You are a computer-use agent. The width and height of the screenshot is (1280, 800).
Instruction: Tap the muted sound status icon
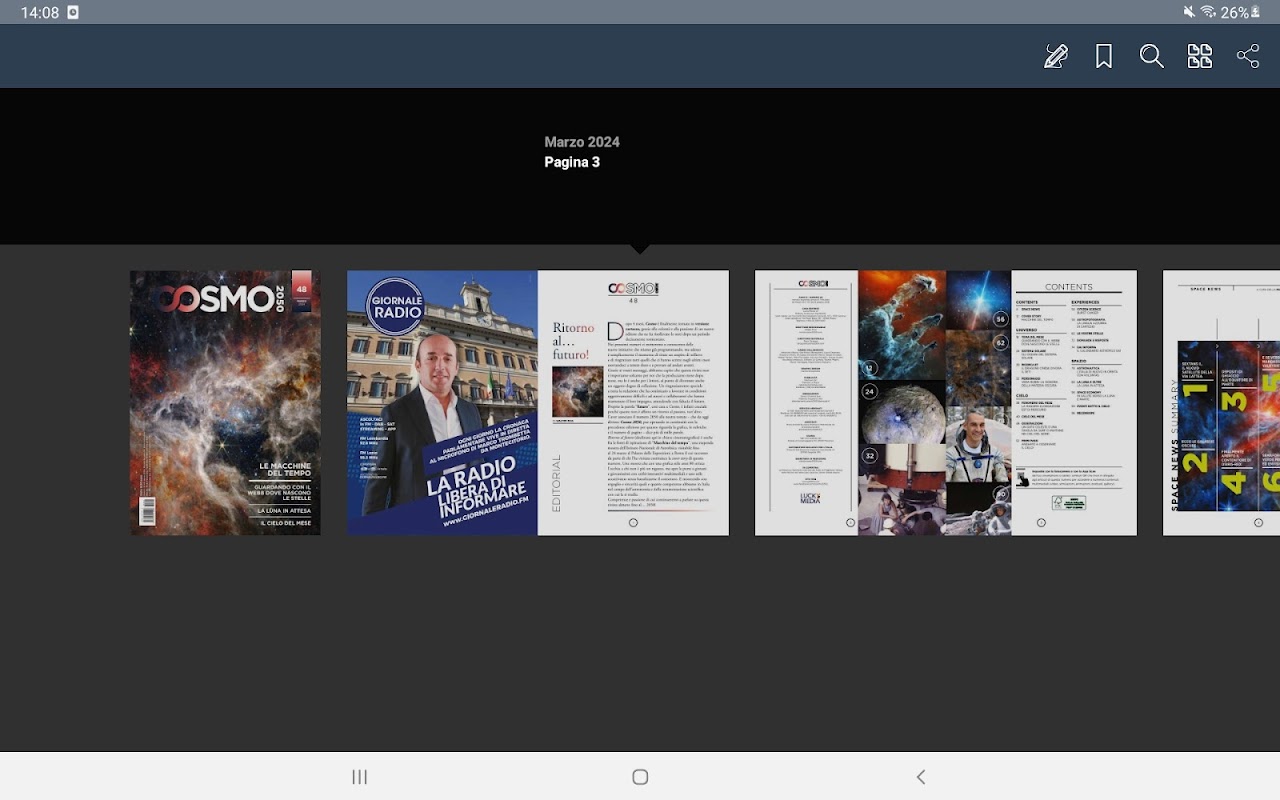[1189, 12]
